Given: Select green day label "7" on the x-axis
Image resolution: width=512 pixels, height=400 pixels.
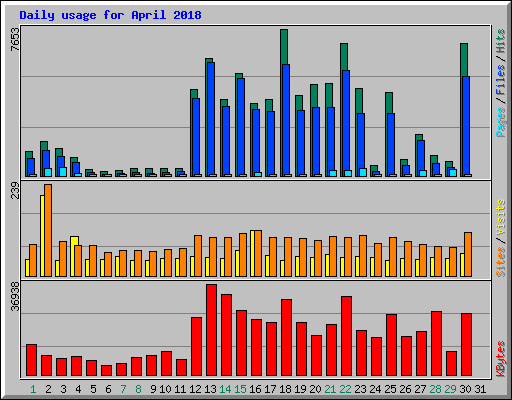Looking at the screenshot, I should click(123, 389).
